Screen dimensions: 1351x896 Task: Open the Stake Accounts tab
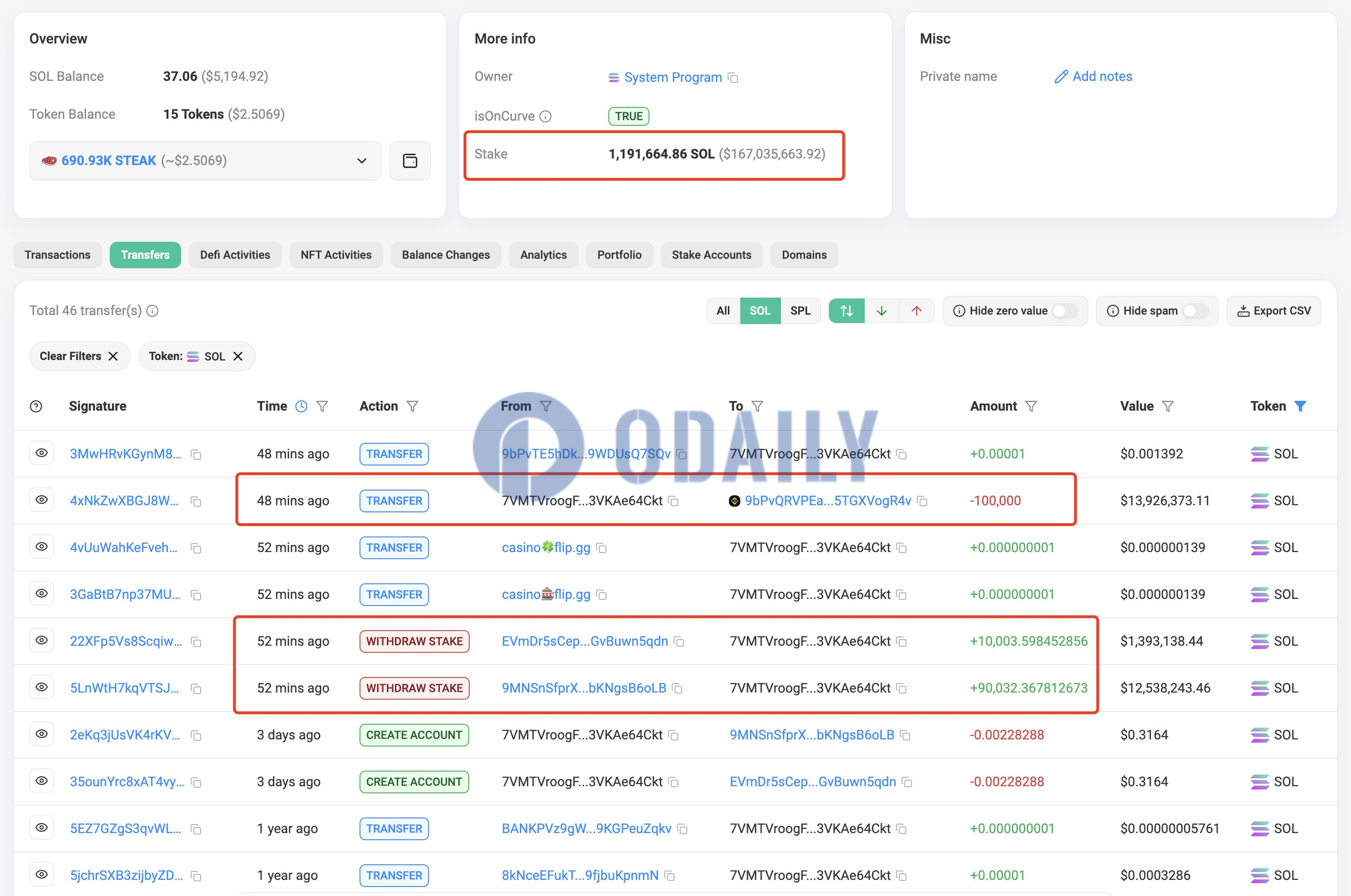click(711, 255)
